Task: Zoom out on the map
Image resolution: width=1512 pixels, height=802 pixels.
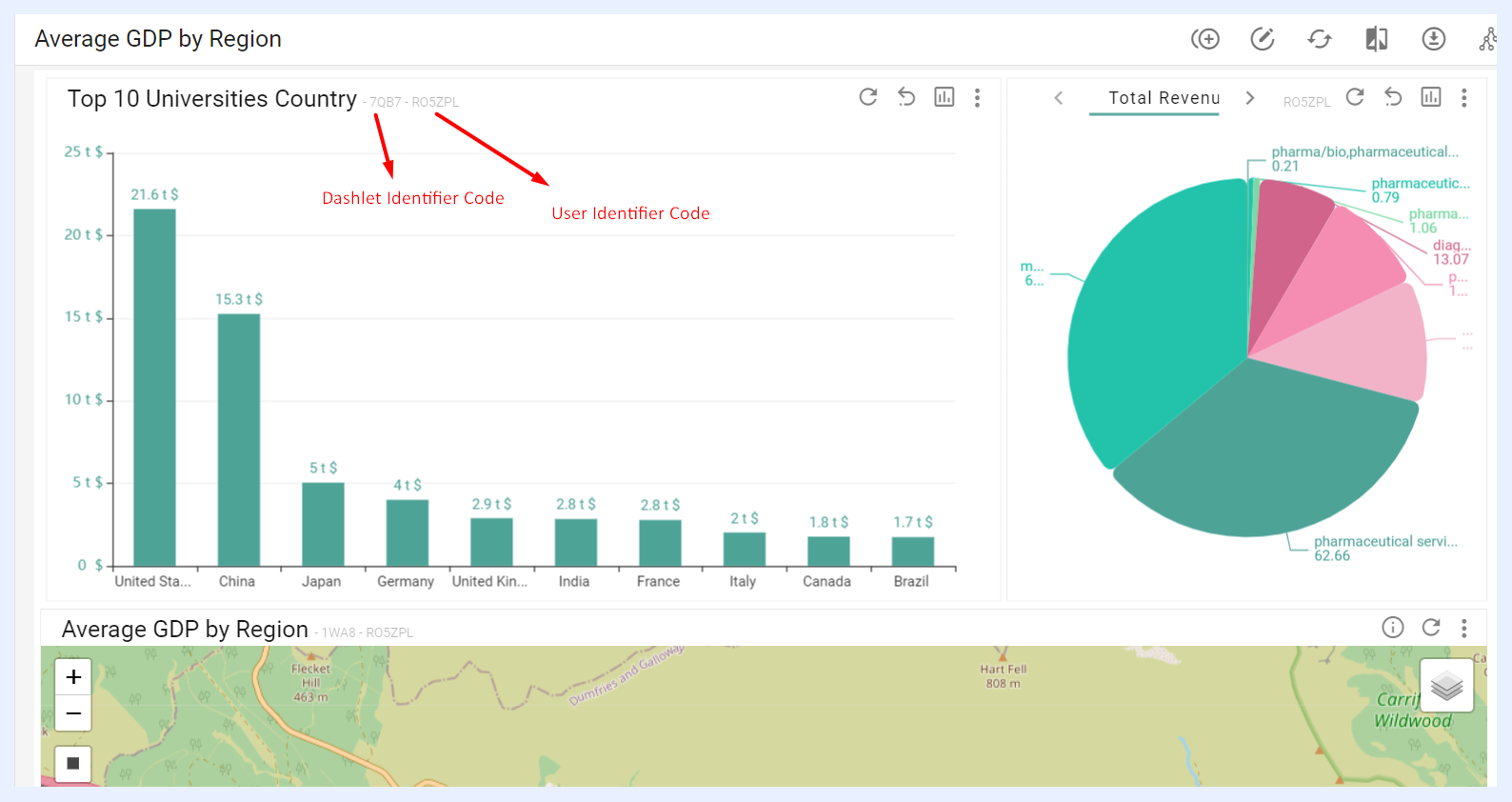Action: pos(73,713)
